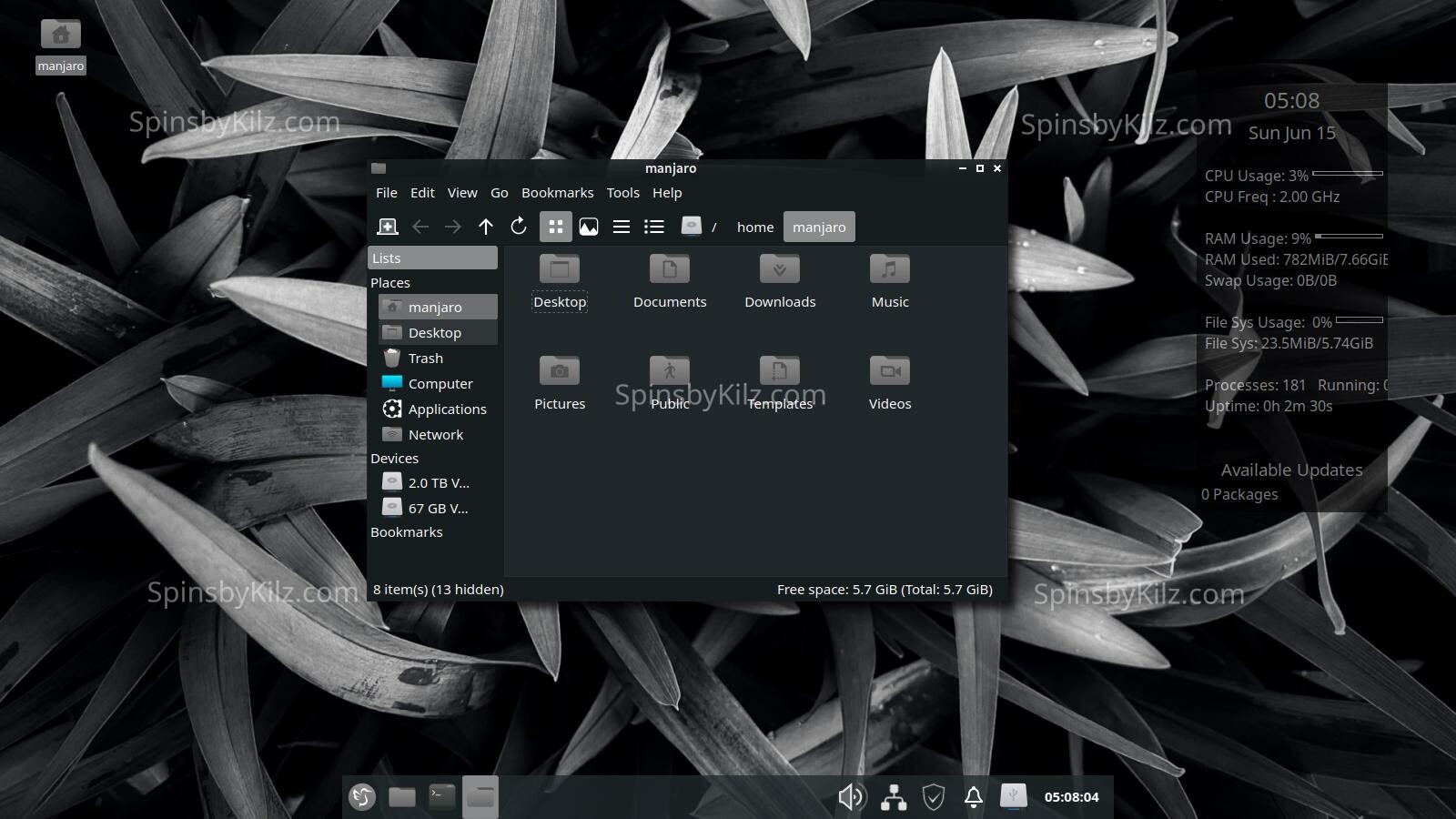
Task: Open the Lists side pane selector
Action: 432,258
